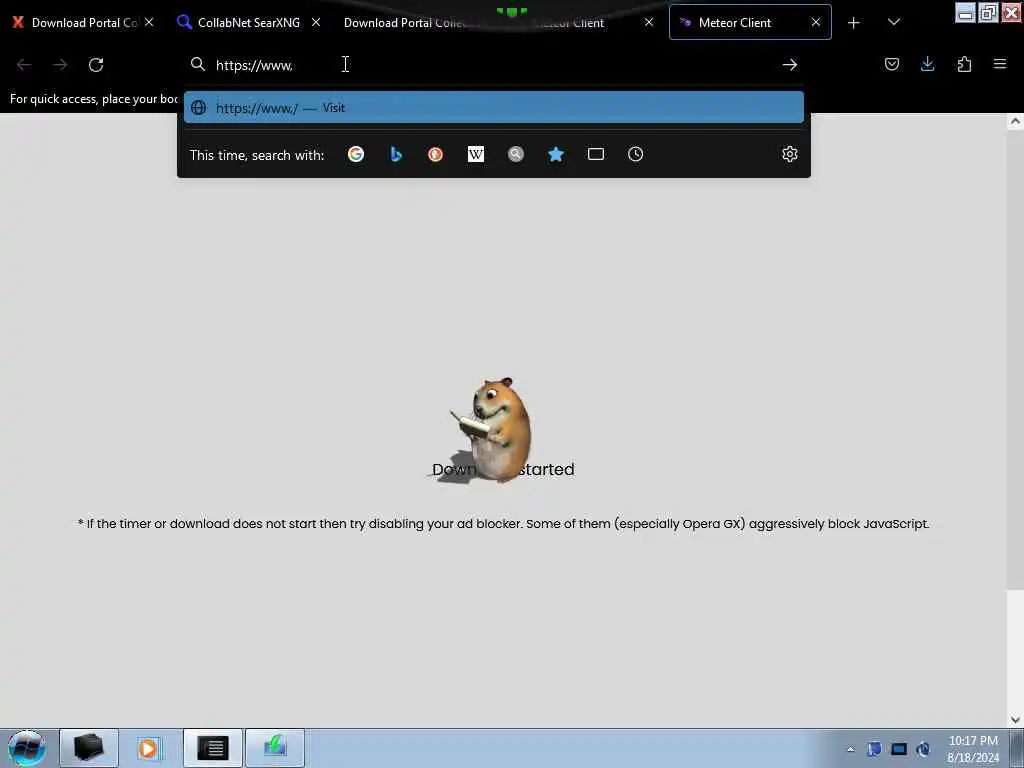Click the taskbar clock showing 10:17 PM
The height and width of the screenshot is (768, 1024).
pos(973,749)
